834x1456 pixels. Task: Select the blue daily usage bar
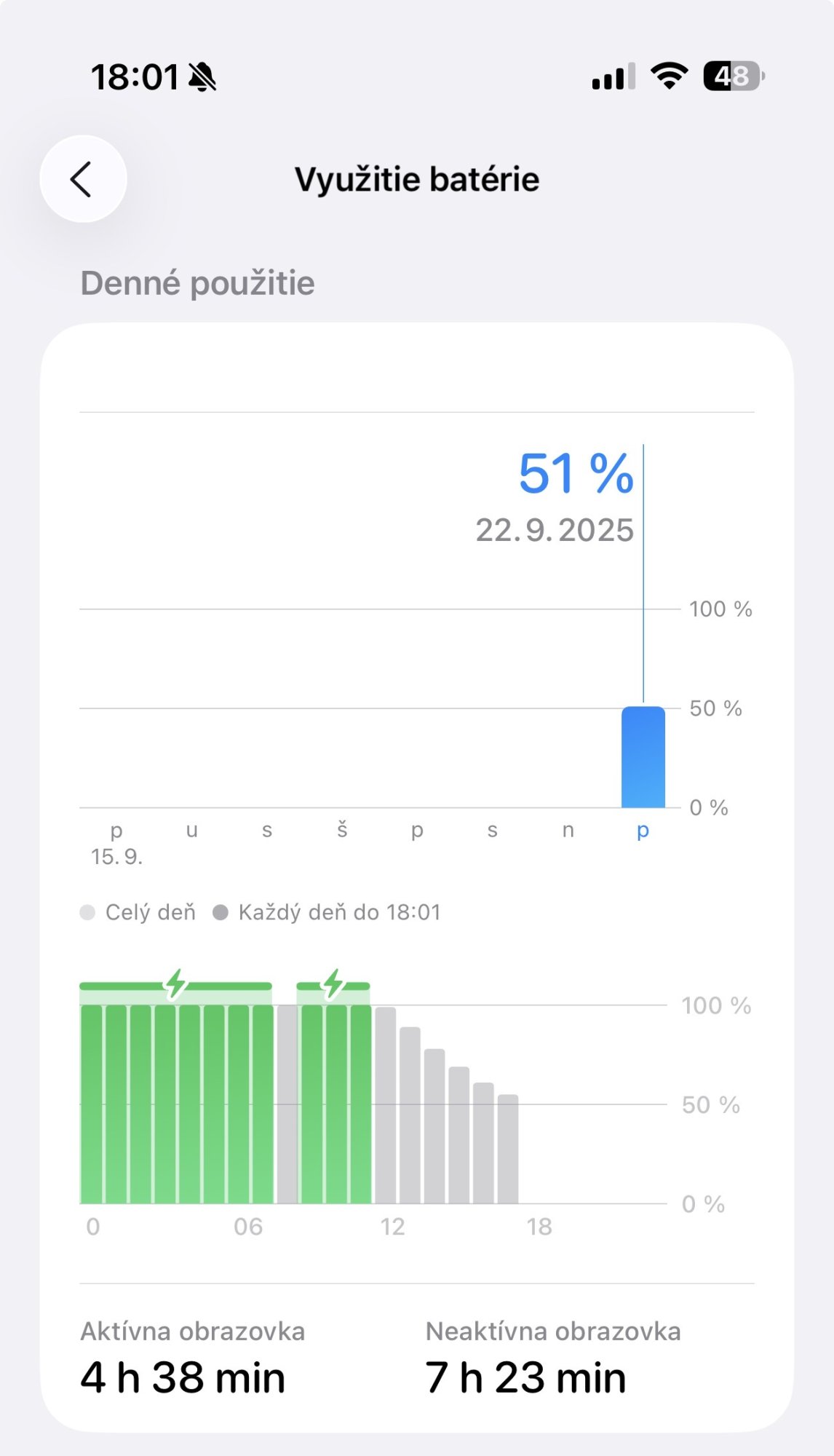click(643, 757)
